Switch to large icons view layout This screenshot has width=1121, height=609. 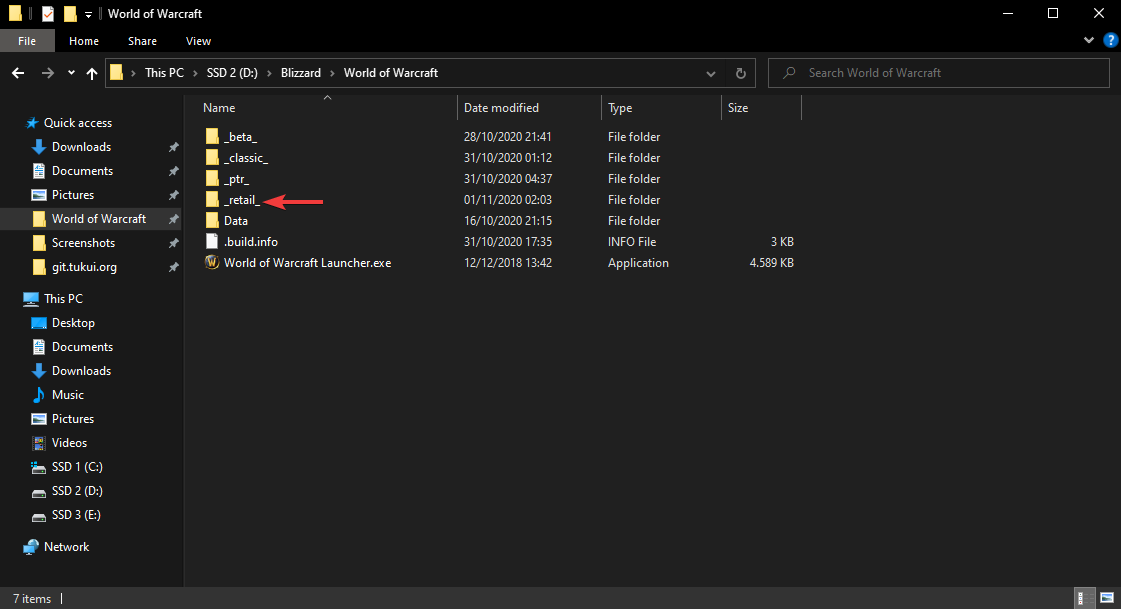point(1107,598)
